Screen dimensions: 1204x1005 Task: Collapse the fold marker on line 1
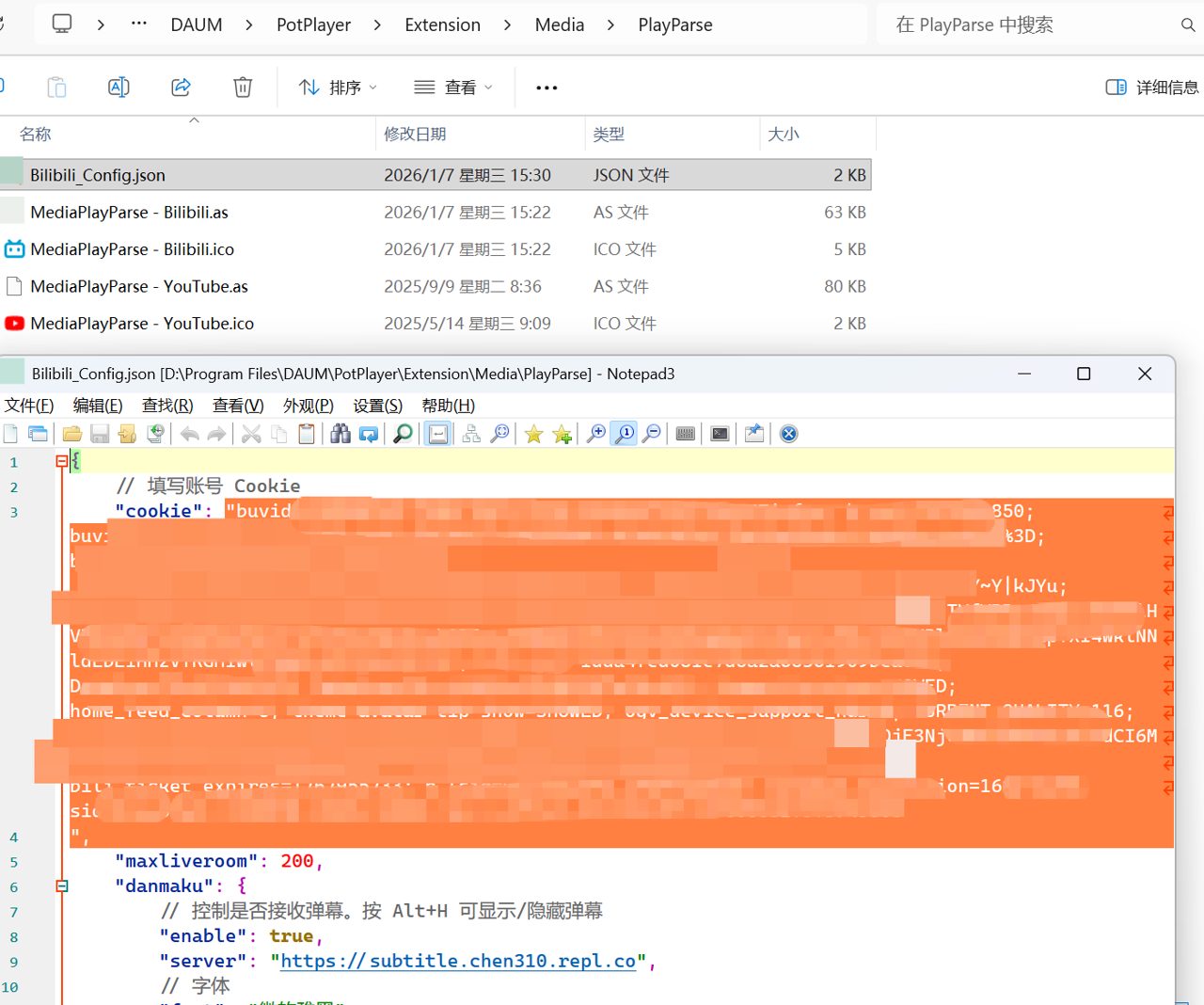tap(62, 461)
